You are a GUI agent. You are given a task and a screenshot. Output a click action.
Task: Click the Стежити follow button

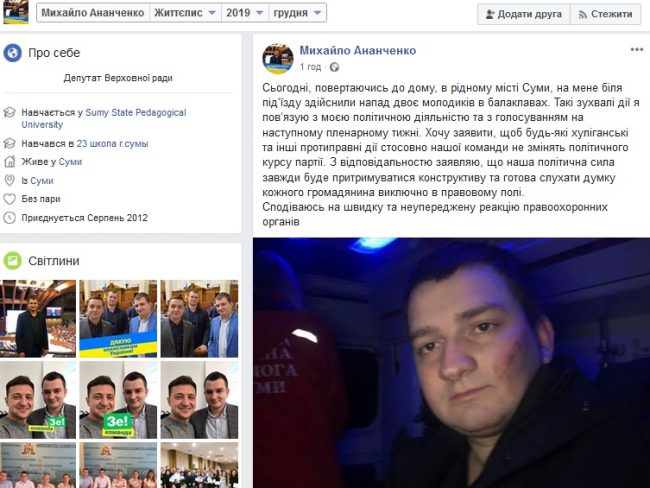[x=606, y=14]
